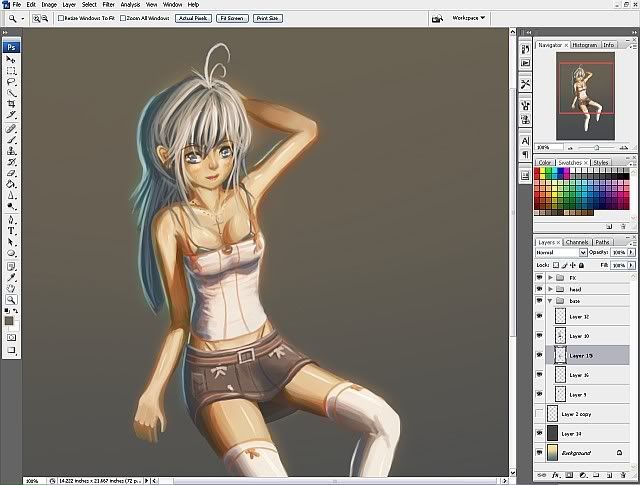This screenshot has height=485, width=640.
Task: Activate the Type tool
Action: tap(11, 230)
